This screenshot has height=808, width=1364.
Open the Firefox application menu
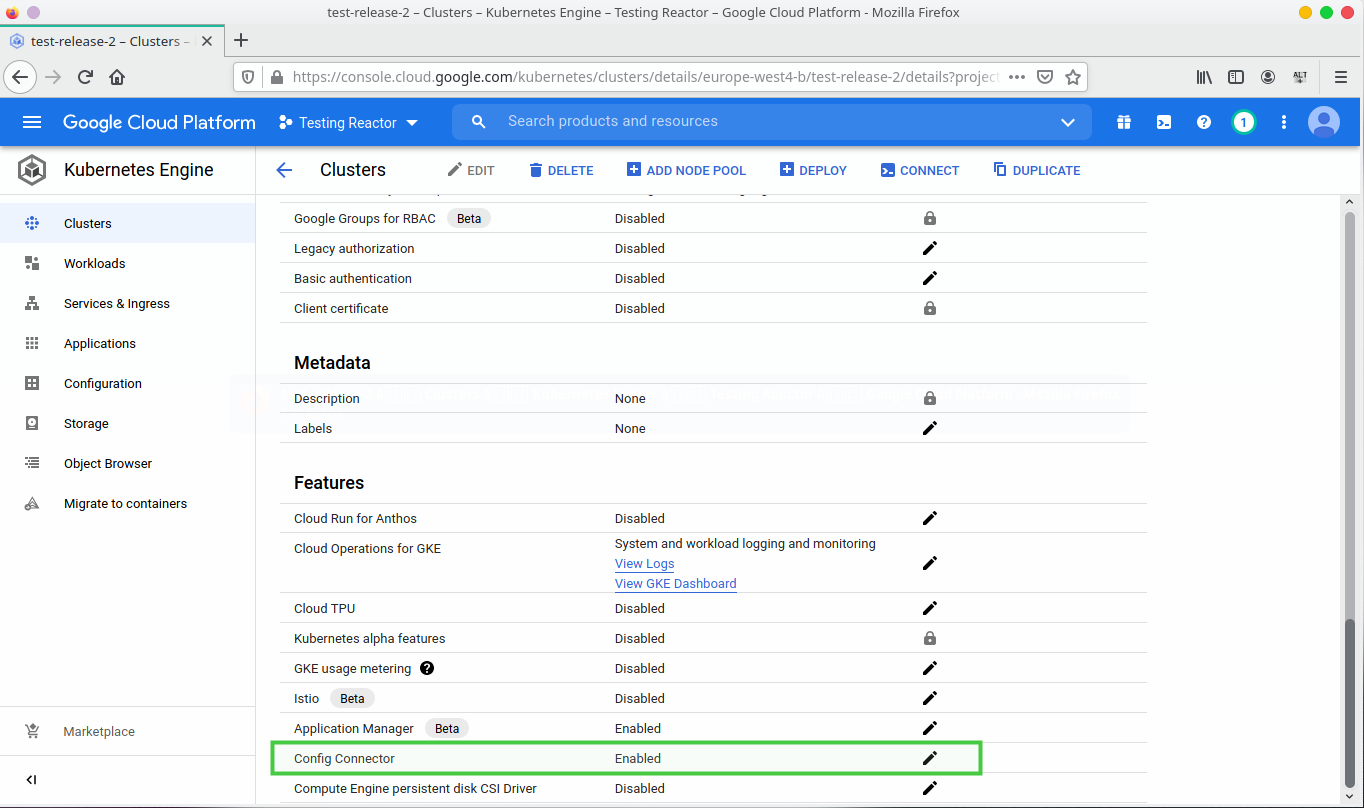click(1341, 77)
